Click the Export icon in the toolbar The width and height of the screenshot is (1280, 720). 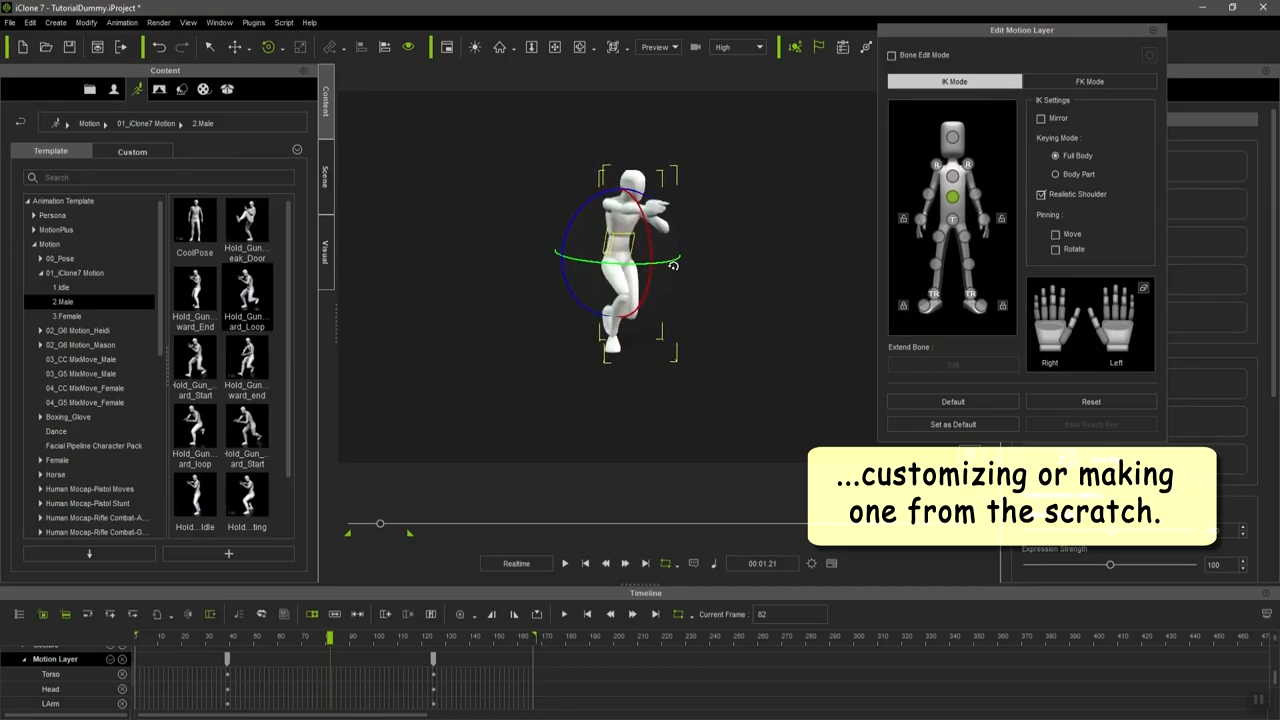click(x=121, y=47)
